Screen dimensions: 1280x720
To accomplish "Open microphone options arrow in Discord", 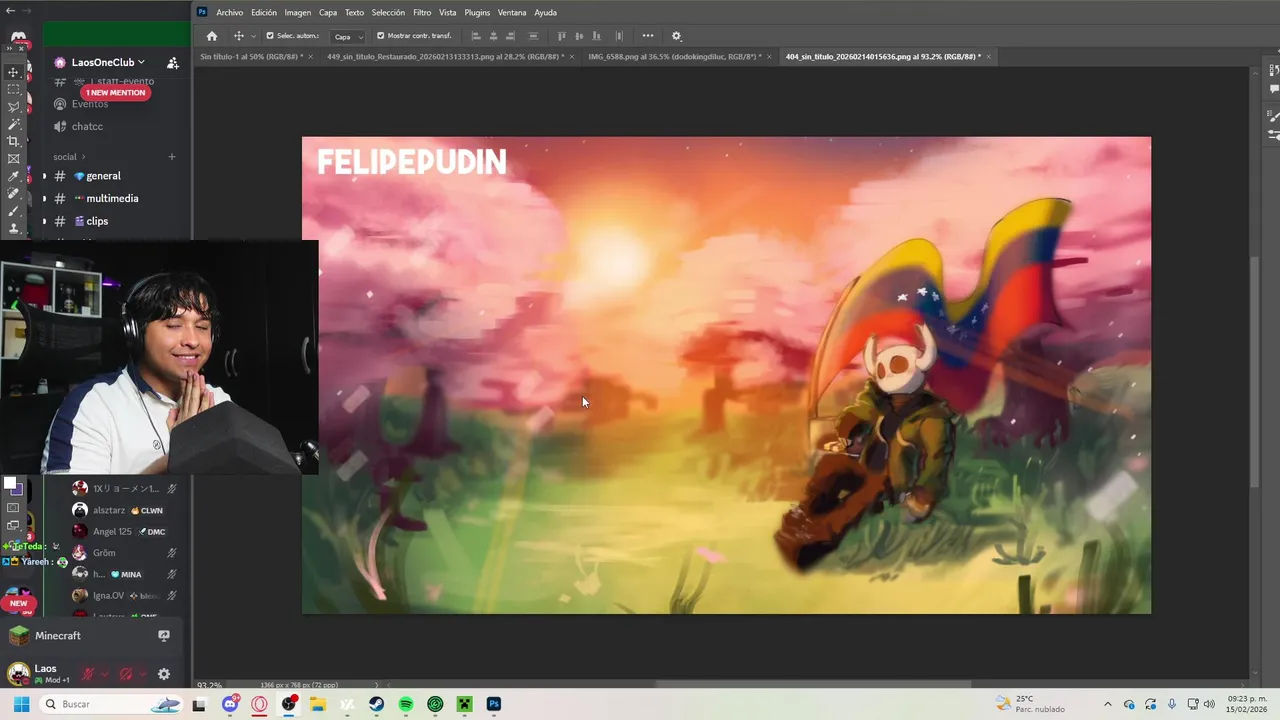I will 104,674.
